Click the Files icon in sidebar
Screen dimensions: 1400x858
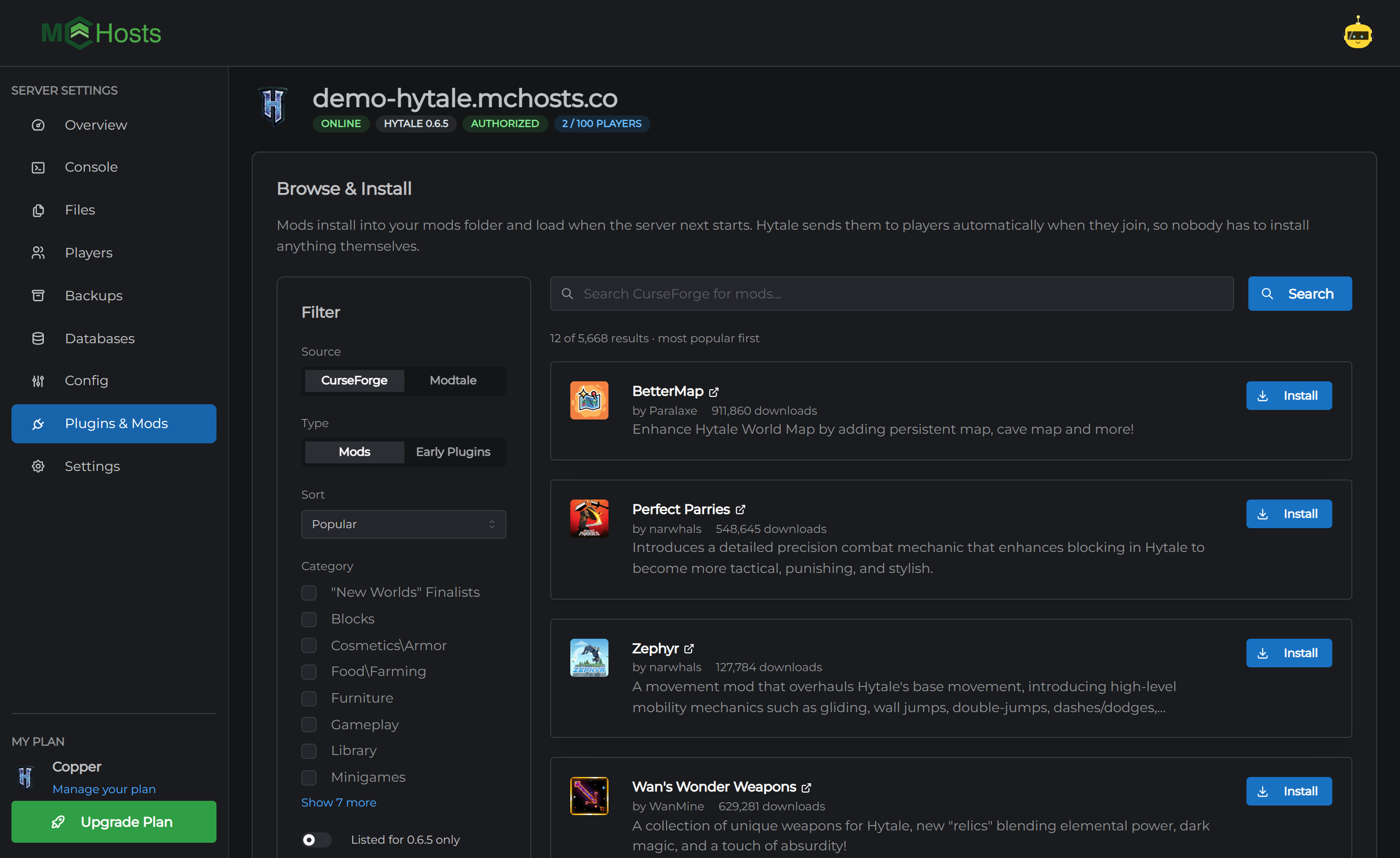[x=38, y=210]
